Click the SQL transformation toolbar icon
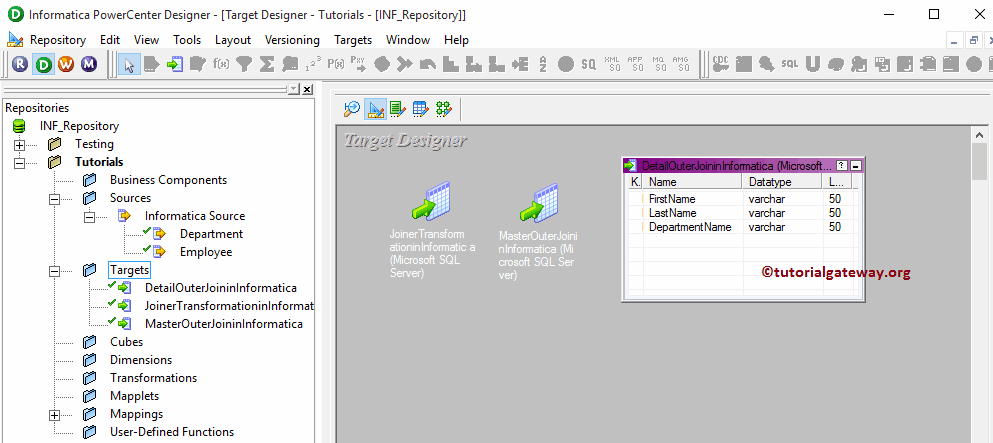 (x=790, y=64)
